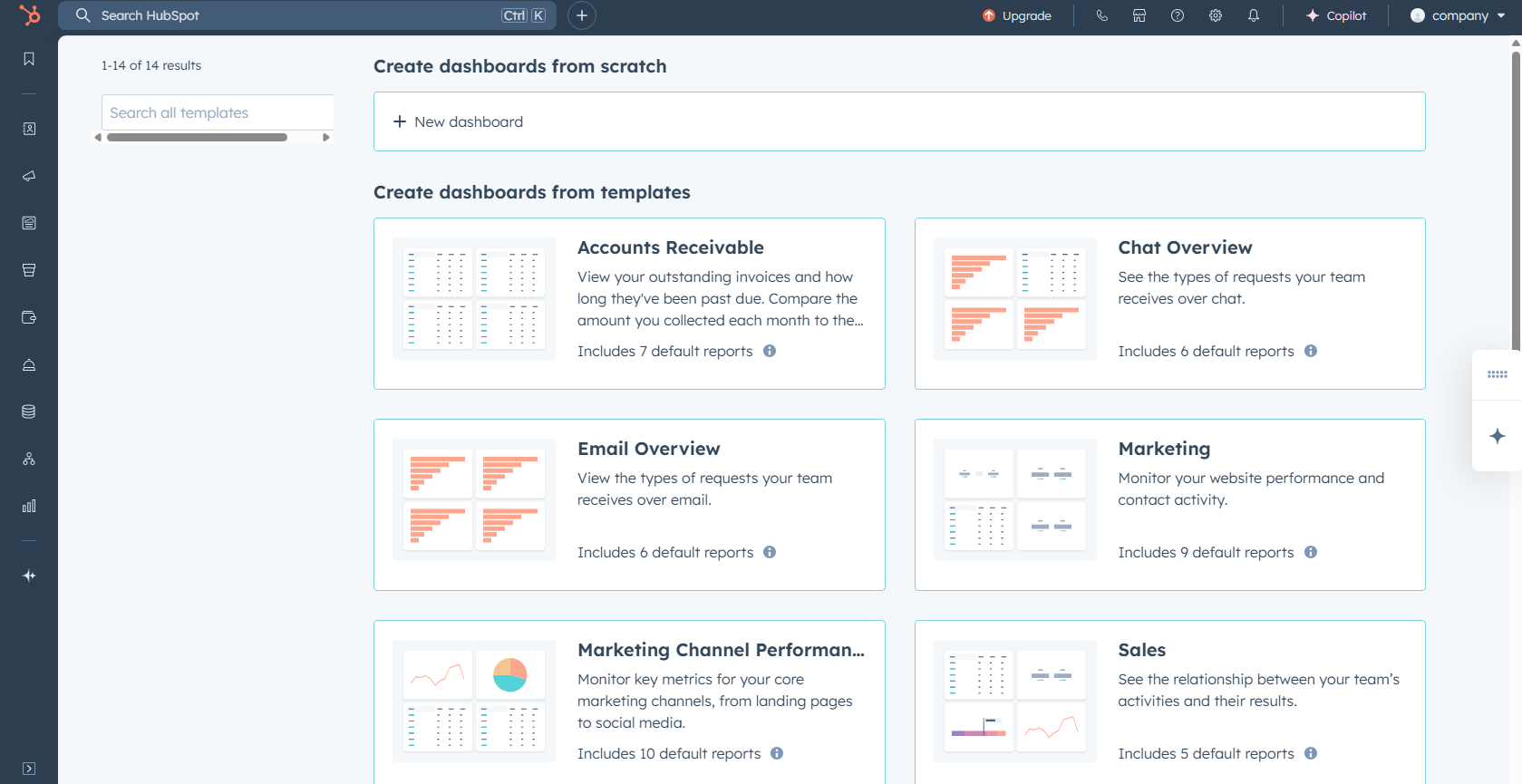Open the Automation sidebar icon
The height and width of the screenshot is (784, 1522).
tap(29, 459)
